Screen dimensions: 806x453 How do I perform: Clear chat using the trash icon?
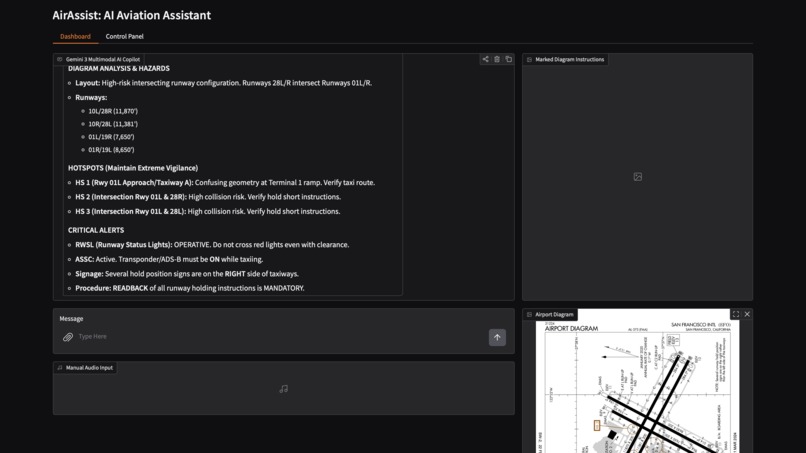pyautogui.click(x=497, y=59)
